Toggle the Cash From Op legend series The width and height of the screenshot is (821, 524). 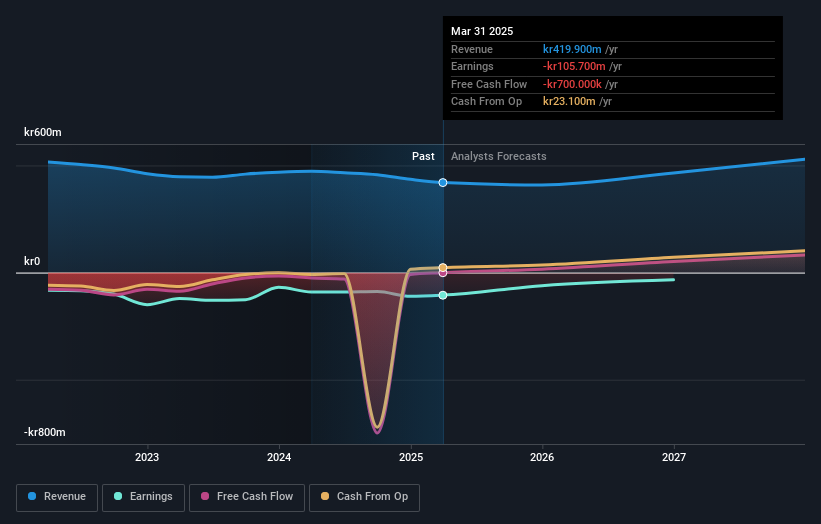pos(364,497)
